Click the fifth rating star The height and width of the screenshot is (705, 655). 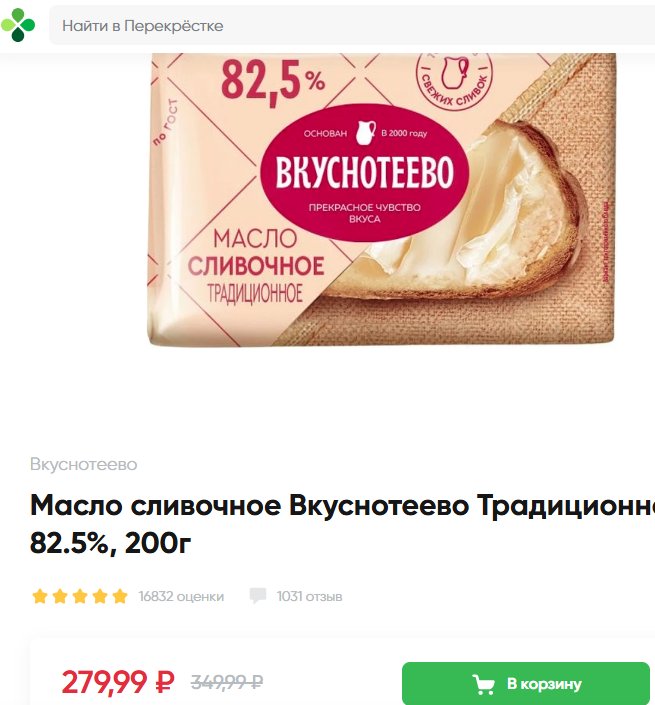120,597
